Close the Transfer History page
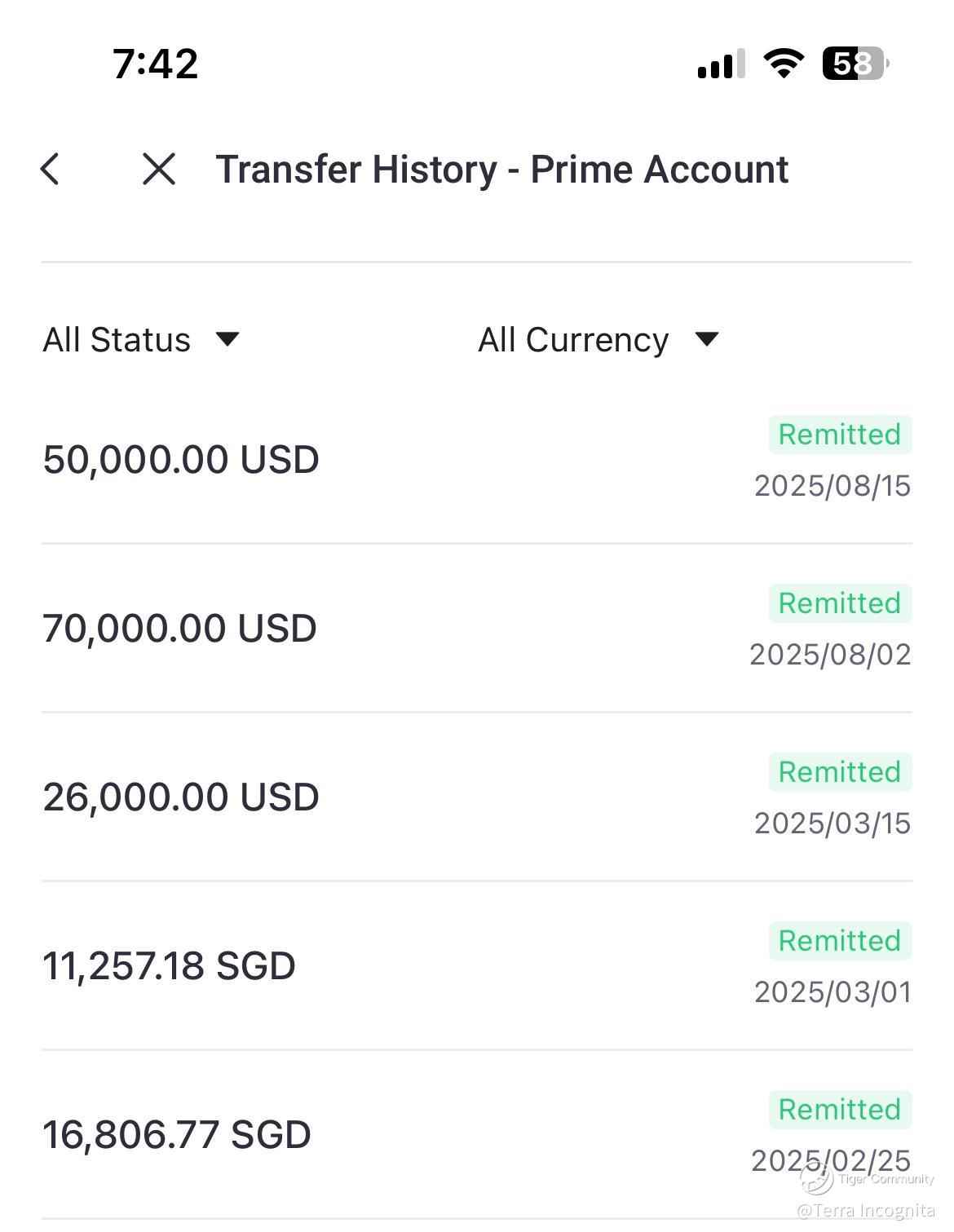The image size is (954, 1232). tap(158, 169)
